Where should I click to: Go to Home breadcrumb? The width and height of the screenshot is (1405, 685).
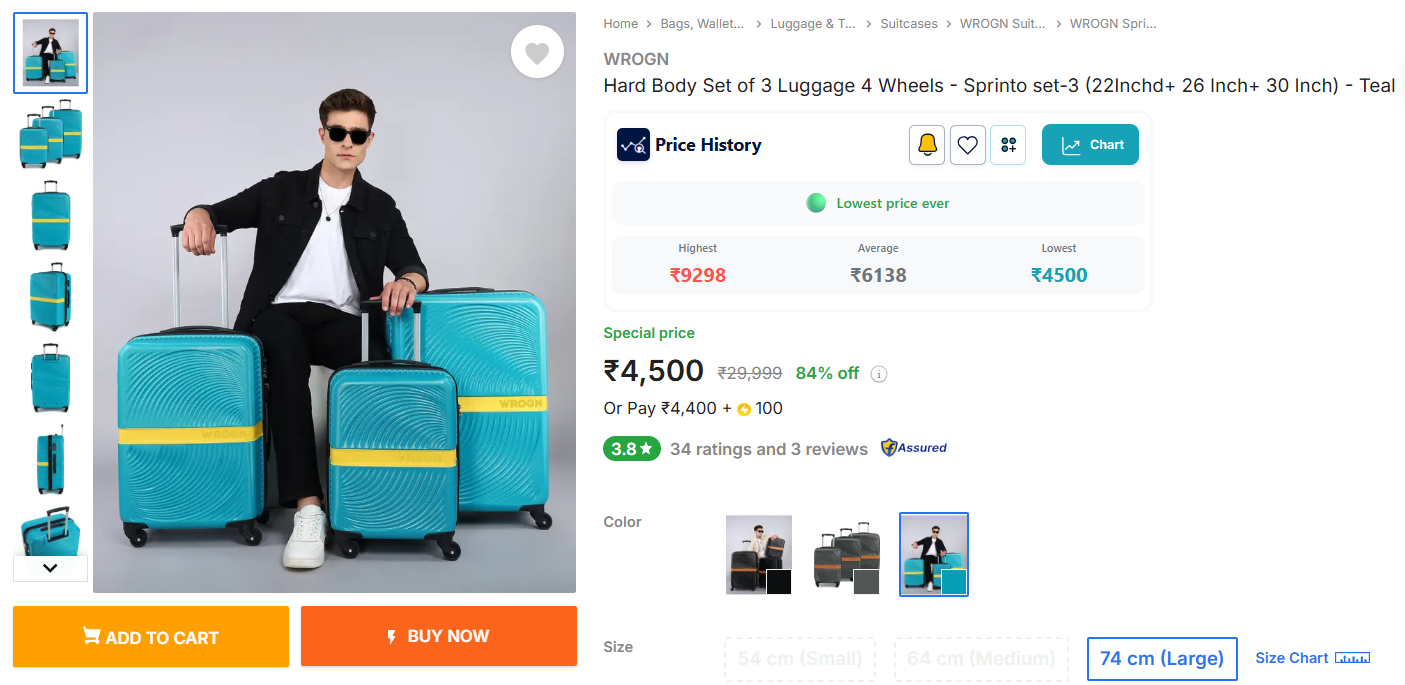point(620,24)
